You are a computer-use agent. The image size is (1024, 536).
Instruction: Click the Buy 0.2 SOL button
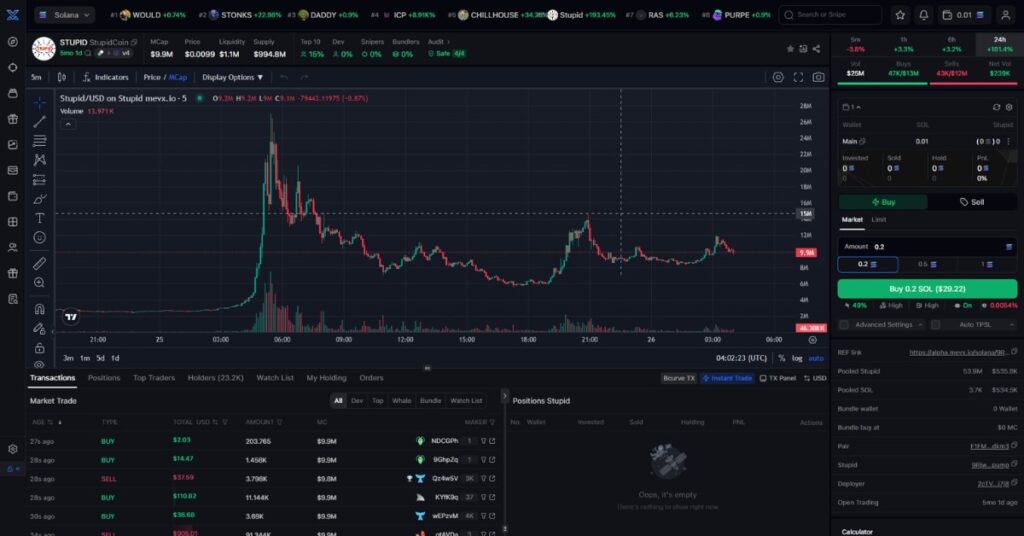(927, 289)
